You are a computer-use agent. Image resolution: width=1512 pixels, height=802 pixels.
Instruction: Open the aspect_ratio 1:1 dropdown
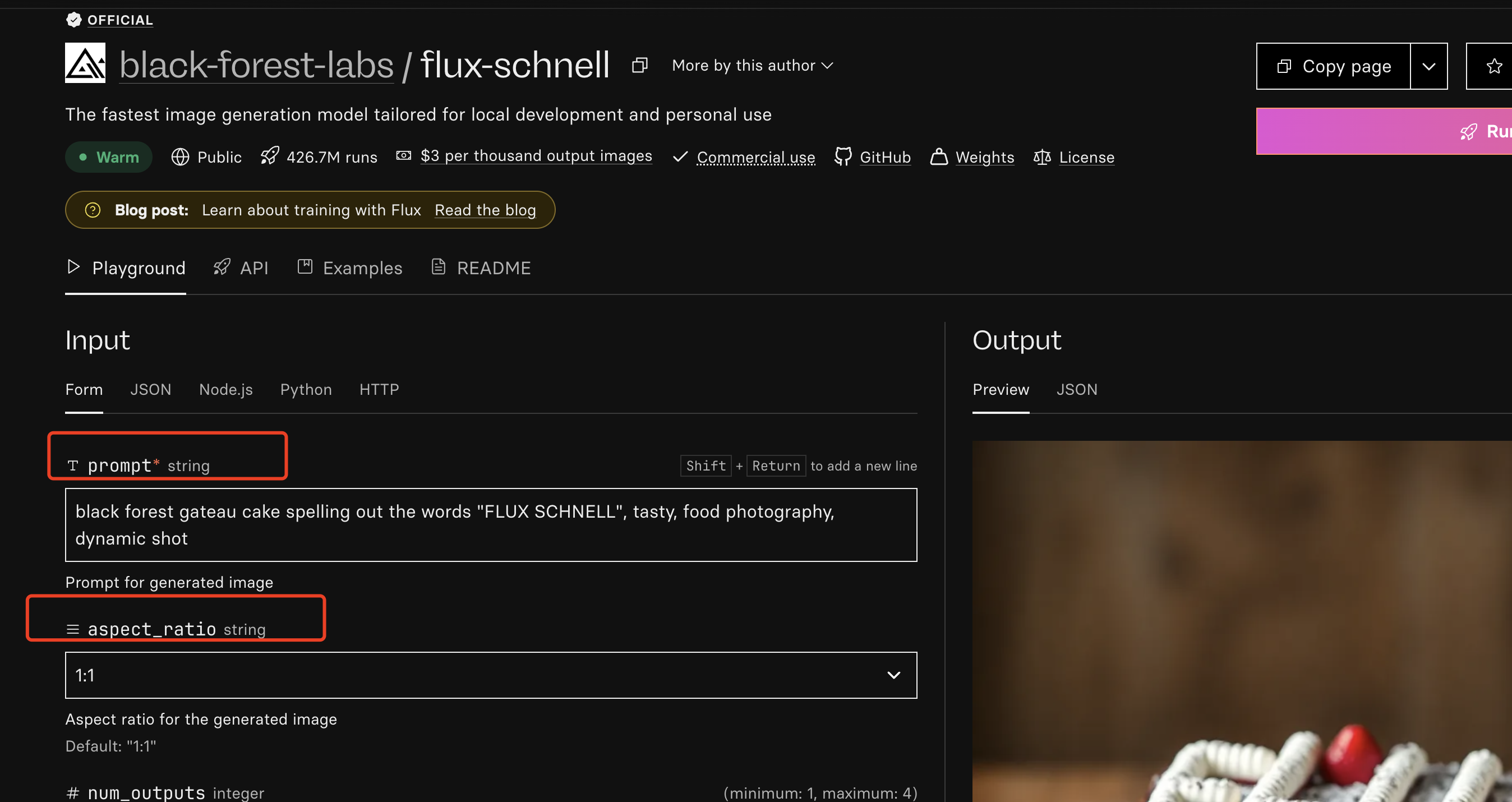click(491, 675)
